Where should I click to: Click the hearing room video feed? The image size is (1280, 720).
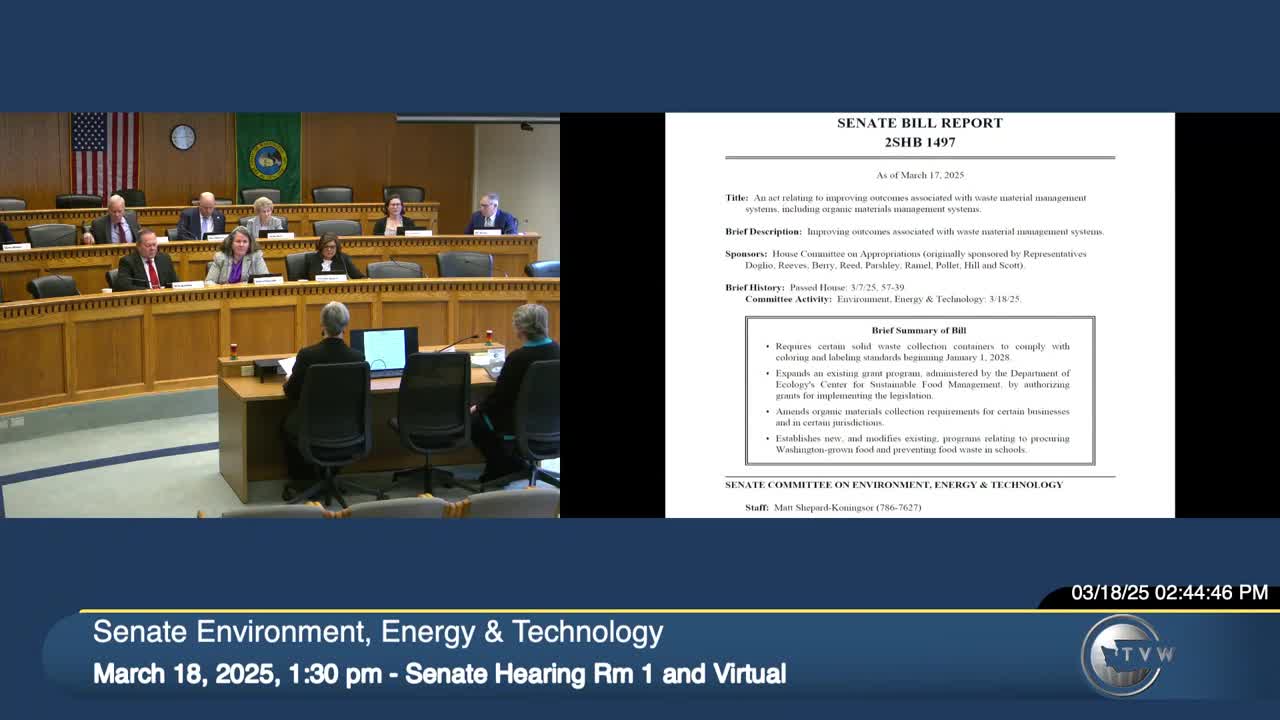pyautogui.click(x=280, y=315)
